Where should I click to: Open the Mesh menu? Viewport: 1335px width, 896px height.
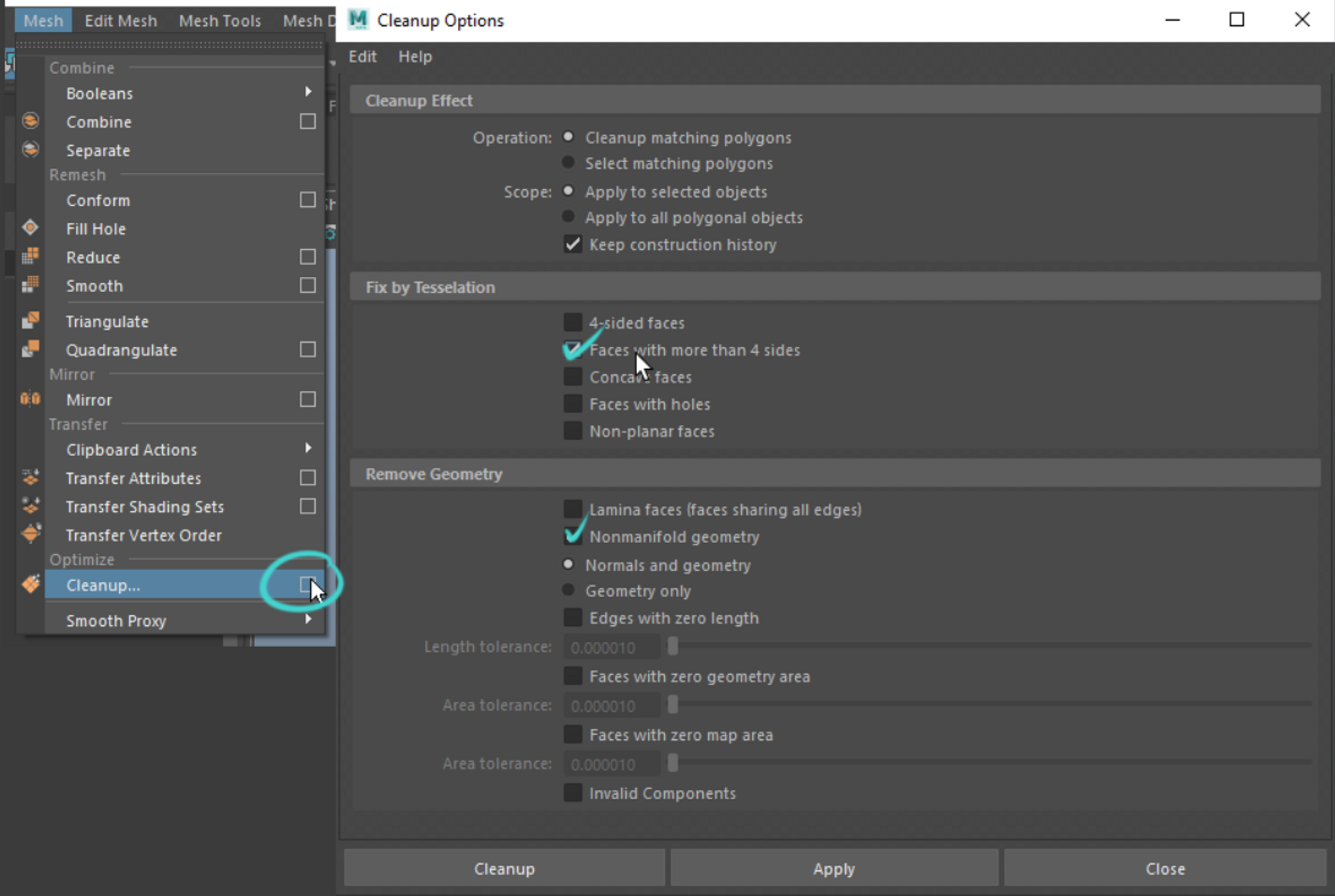[43, 21]
